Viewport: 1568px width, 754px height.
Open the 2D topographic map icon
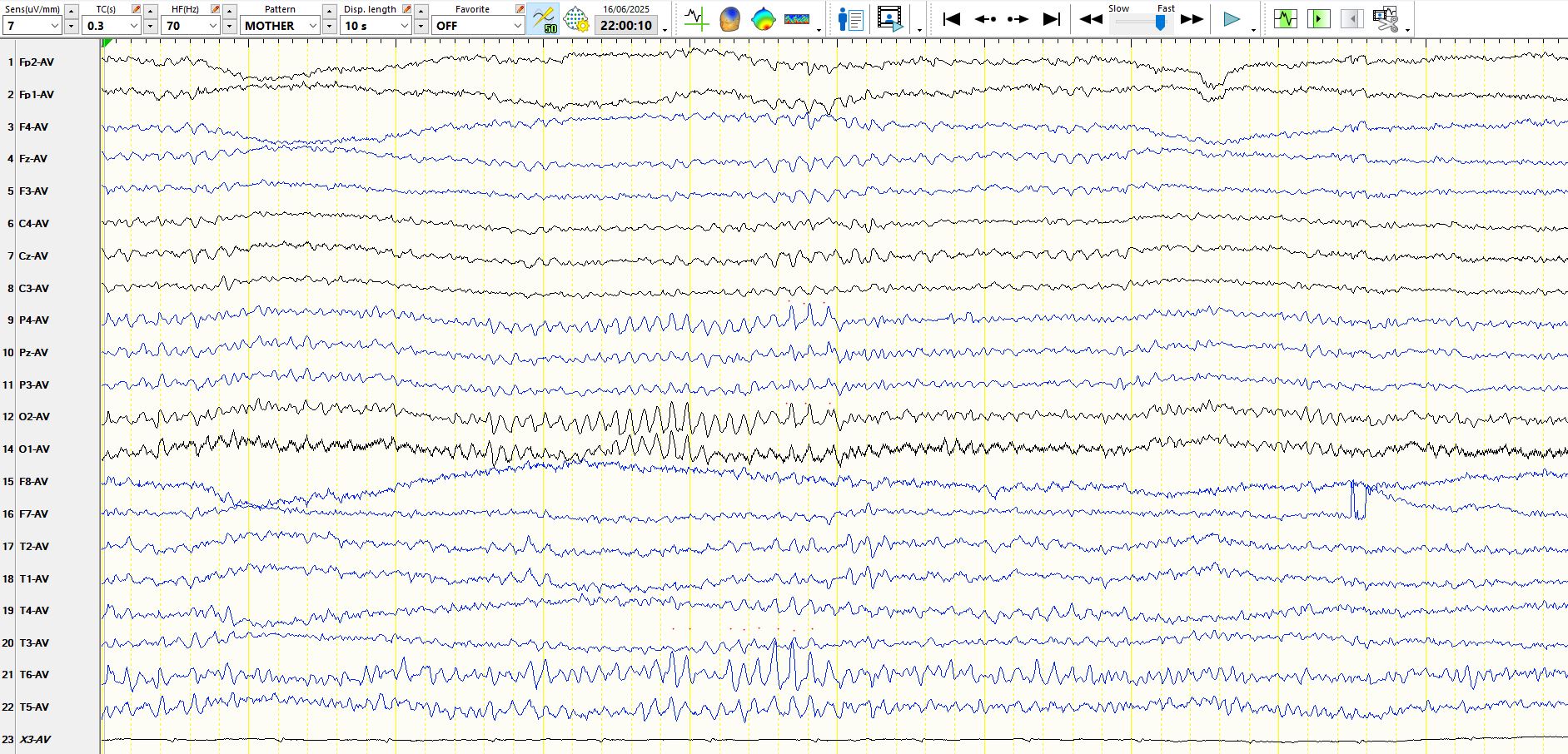[x=763, y=19]
